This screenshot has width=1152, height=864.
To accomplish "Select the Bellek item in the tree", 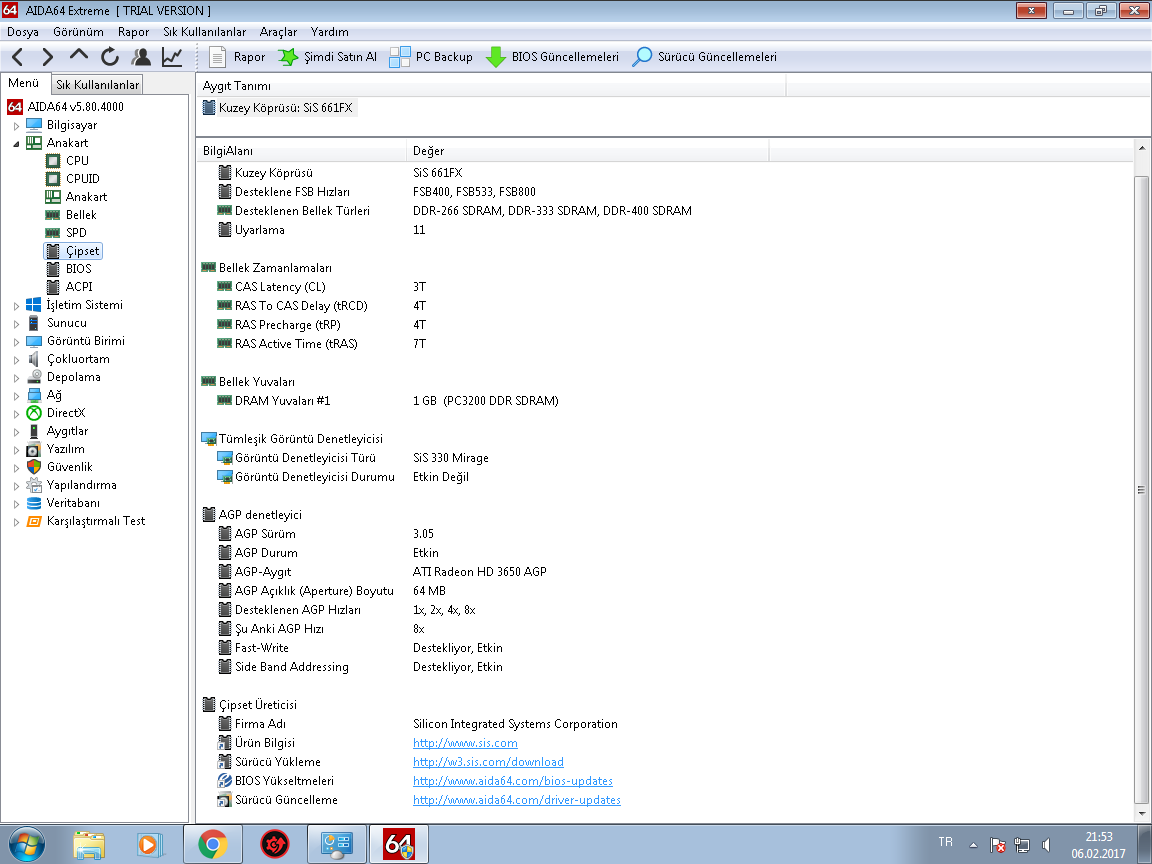I will coord(81,215).
